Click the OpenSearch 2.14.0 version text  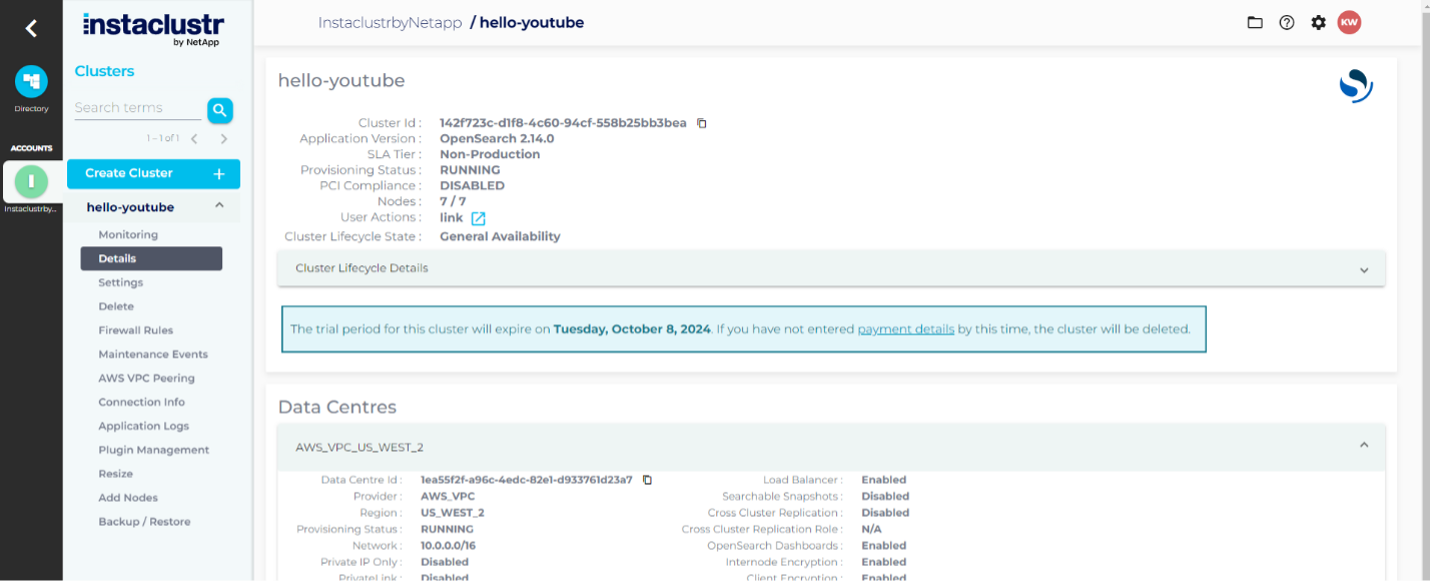(497, 139)
